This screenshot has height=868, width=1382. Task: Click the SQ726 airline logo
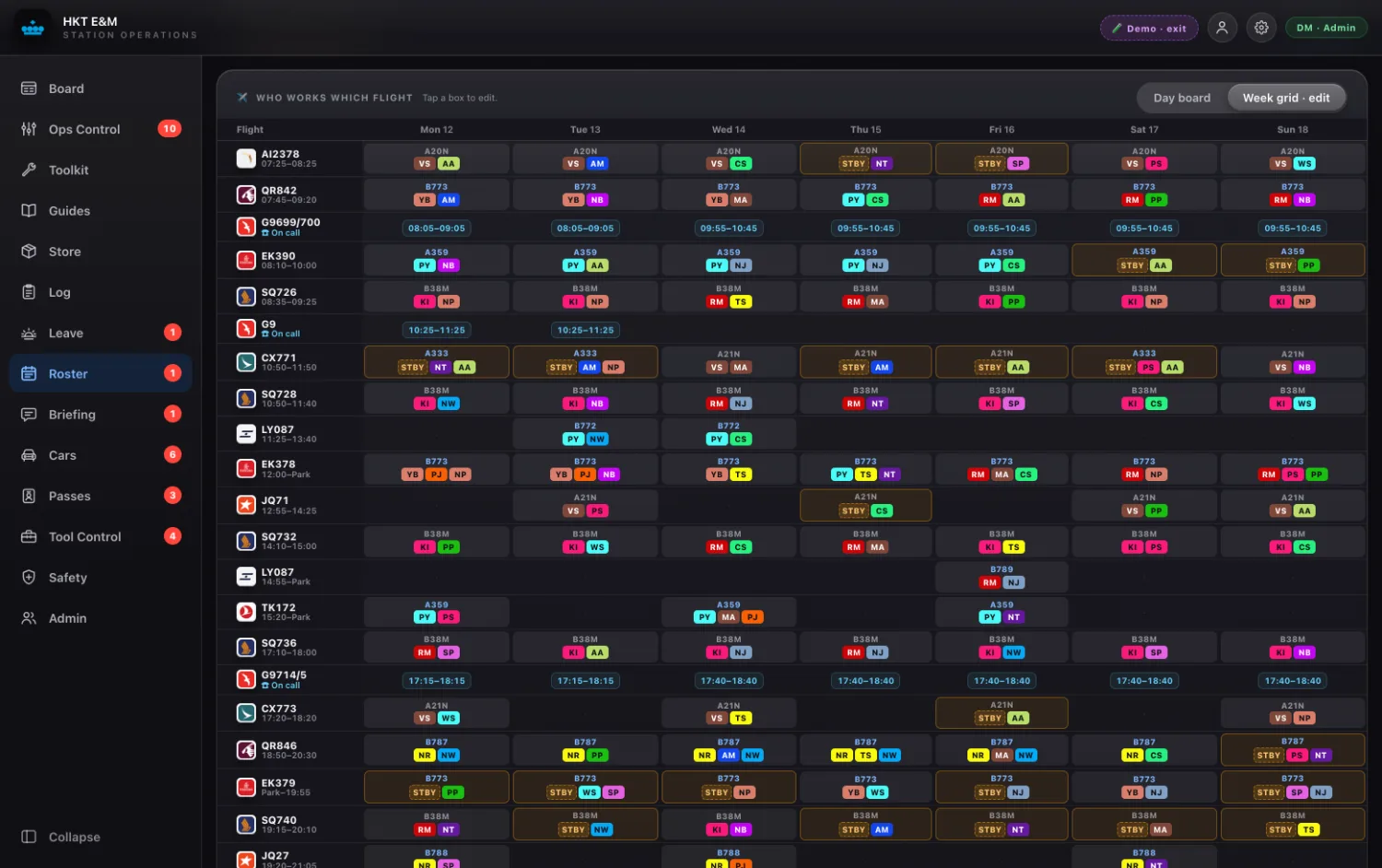click(x=246, y=297)
